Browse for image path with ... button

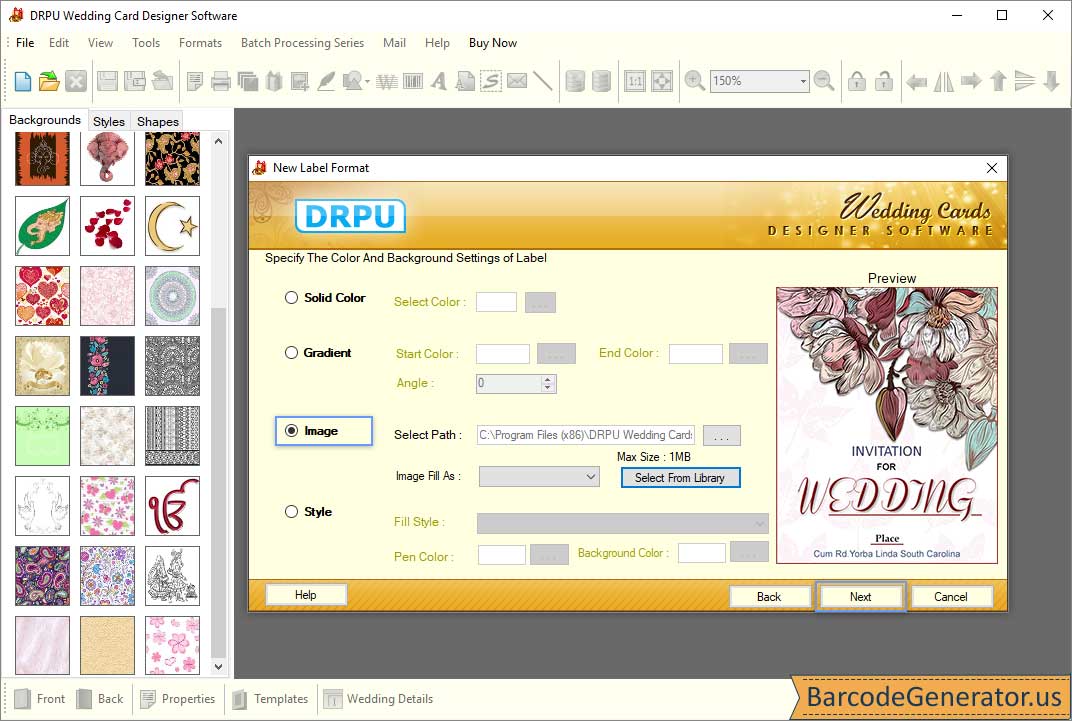click(721, 435)
